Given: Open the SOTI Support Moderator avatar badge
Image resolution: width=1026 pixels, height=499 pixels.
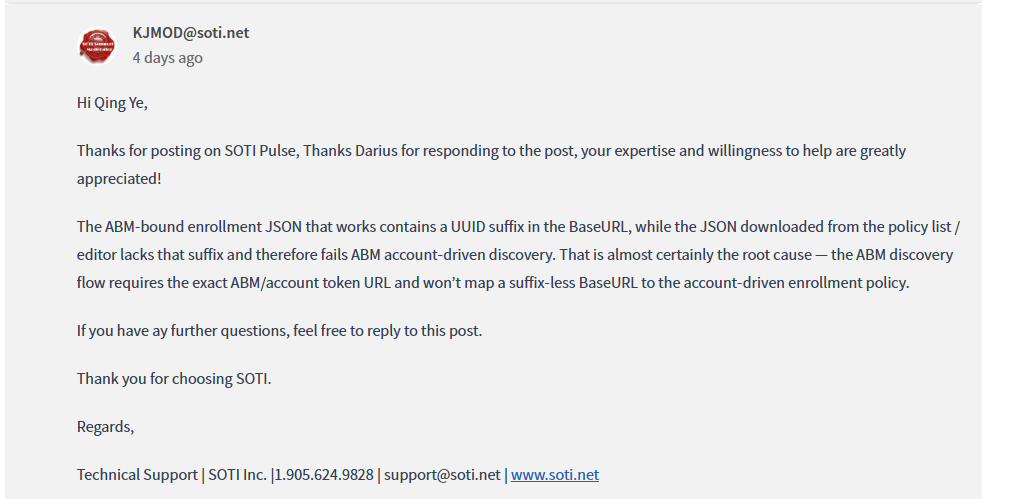Looking at the screenshot, I should click(x=97, y=46).
